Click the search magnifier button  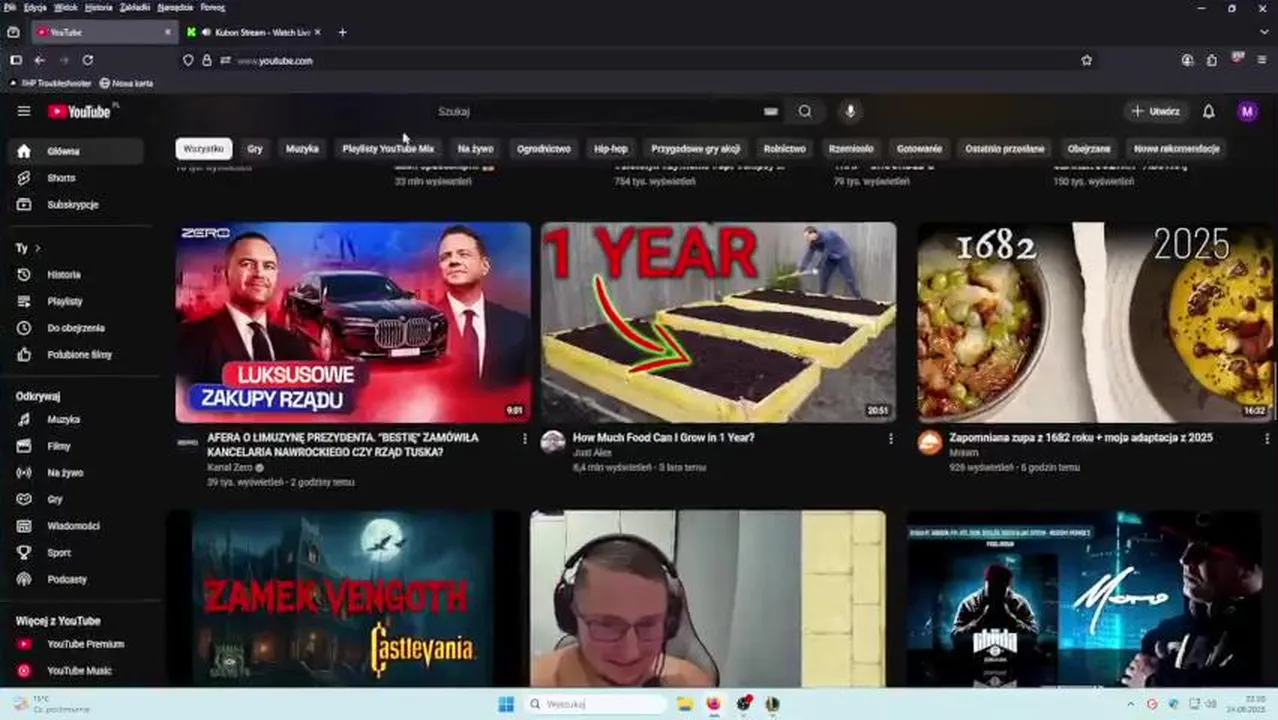click(x=805, y=111)
